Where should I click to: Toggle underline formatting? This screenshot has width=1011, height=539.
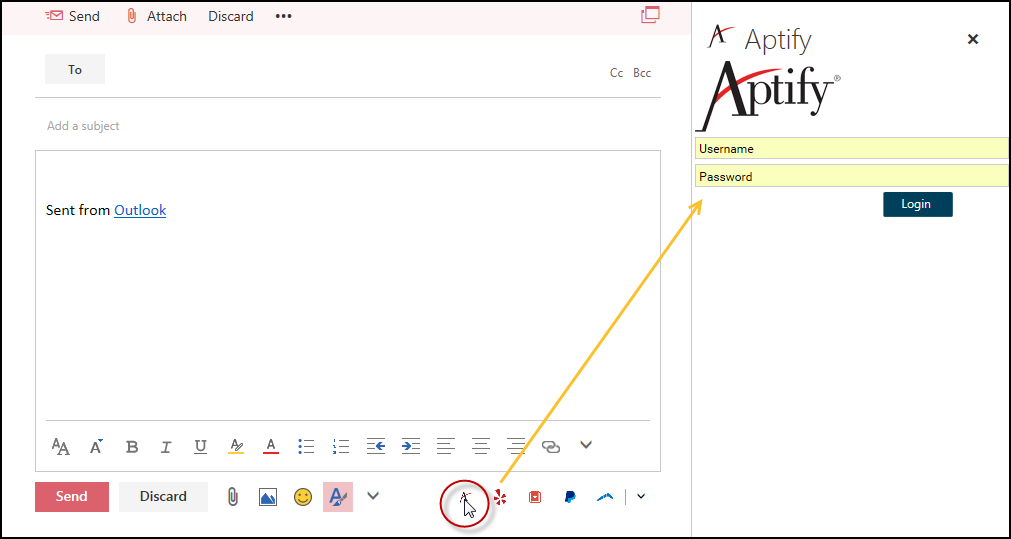(x=201, y=446)
